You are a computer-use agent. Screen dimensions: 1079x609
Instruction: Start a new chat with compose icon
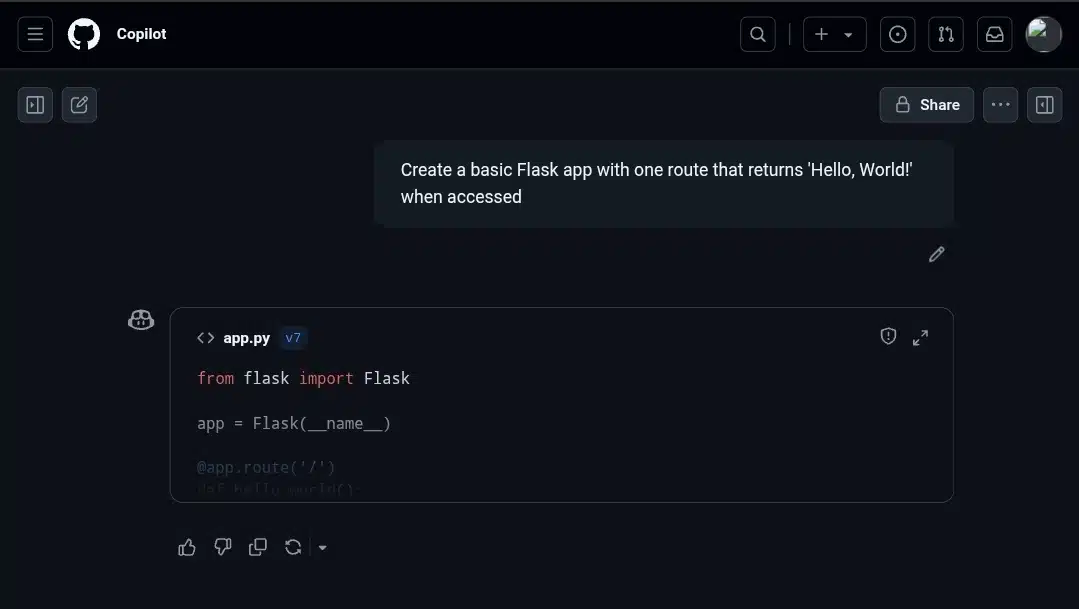(x=79, y=105)
